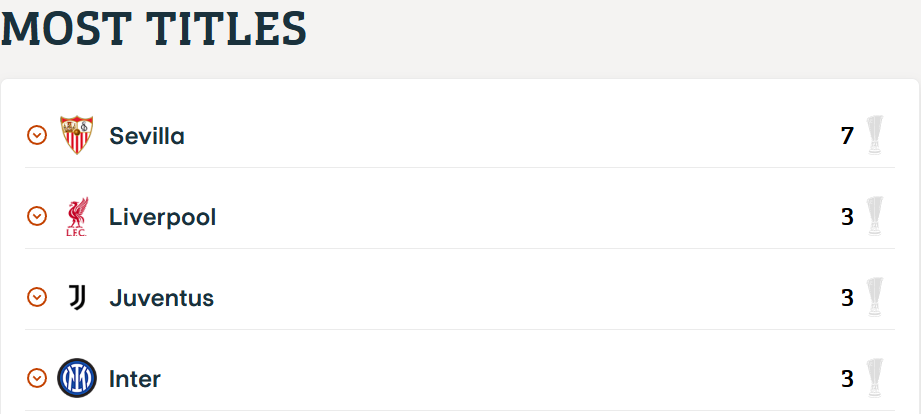The height and width of the screenshot is (414, 921).
Task: Click the trophy icon in Liverpool row
Action: [x=875, y=217]
